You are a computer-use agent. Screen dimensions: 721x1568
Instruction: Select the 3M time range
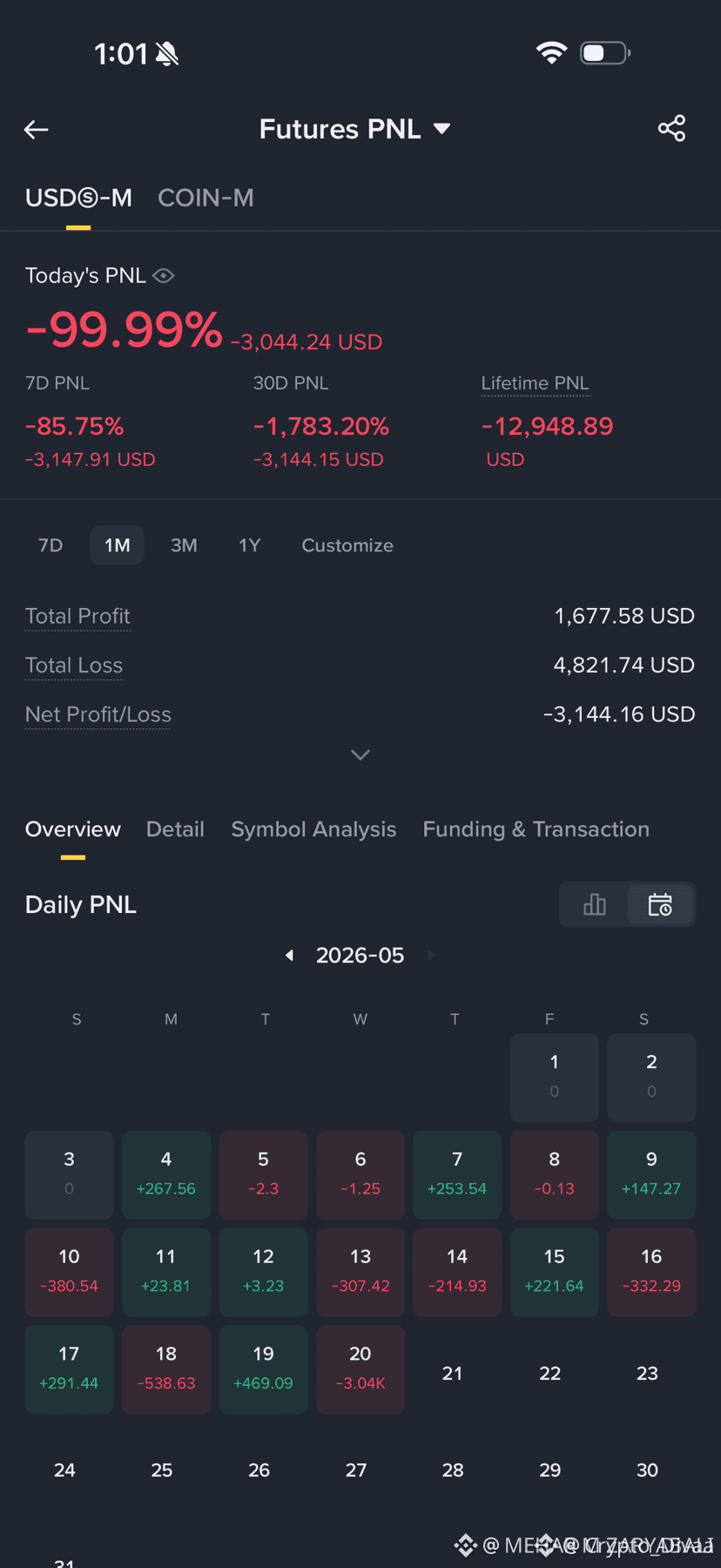point(184,545)
